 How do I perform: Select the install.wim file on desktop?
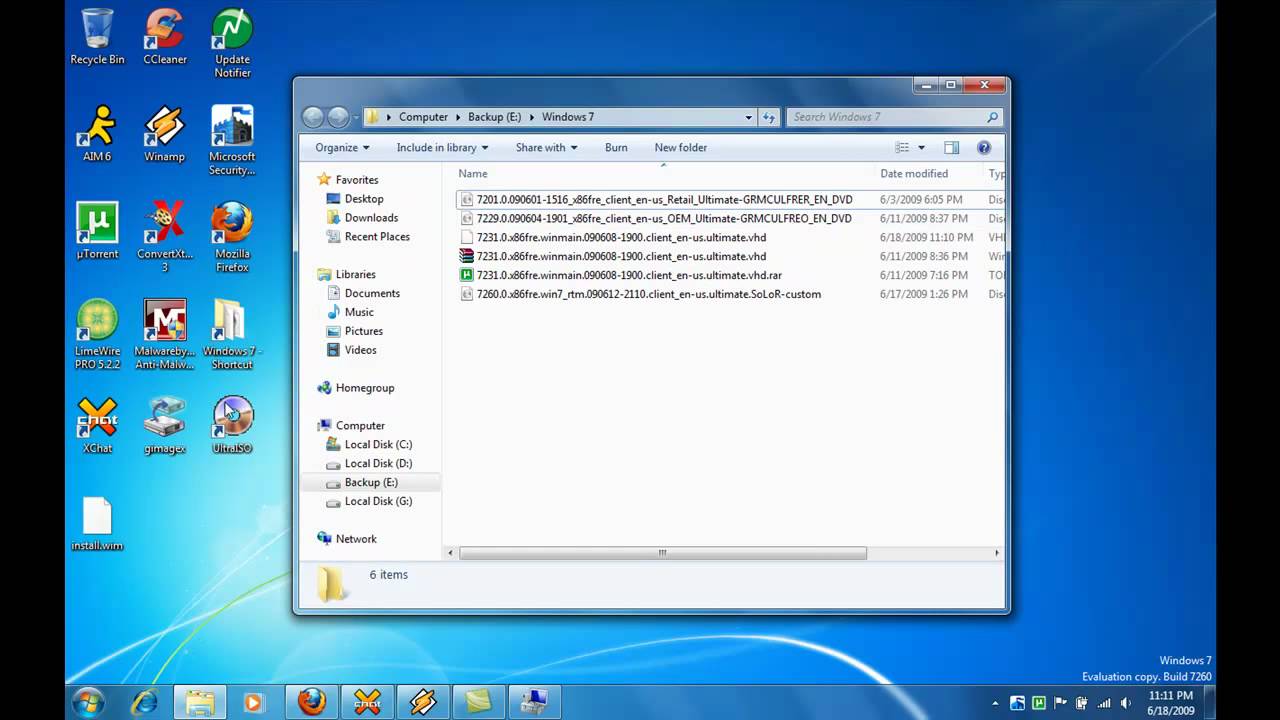tap(97, 524)
